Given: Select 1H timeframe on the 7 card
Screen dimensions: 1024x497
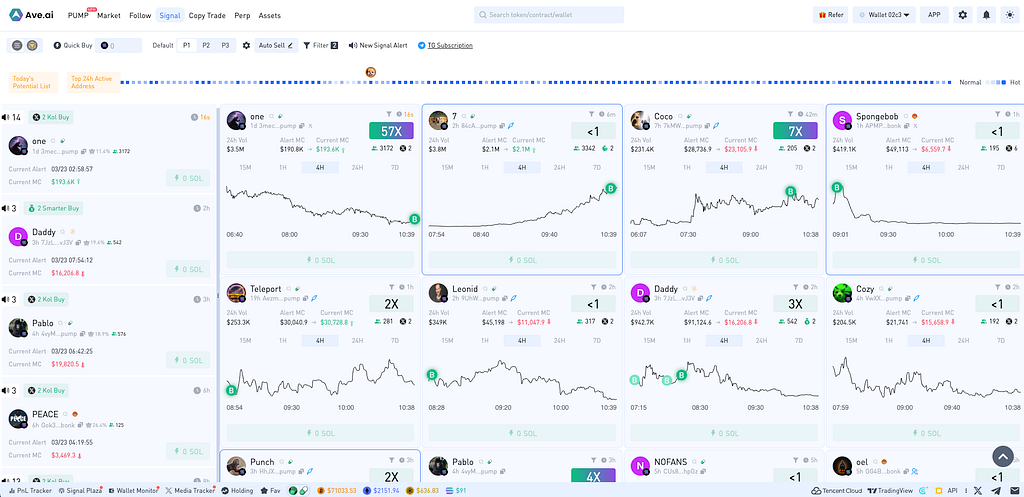Looking at the screenshot, I should click(485, 168).
